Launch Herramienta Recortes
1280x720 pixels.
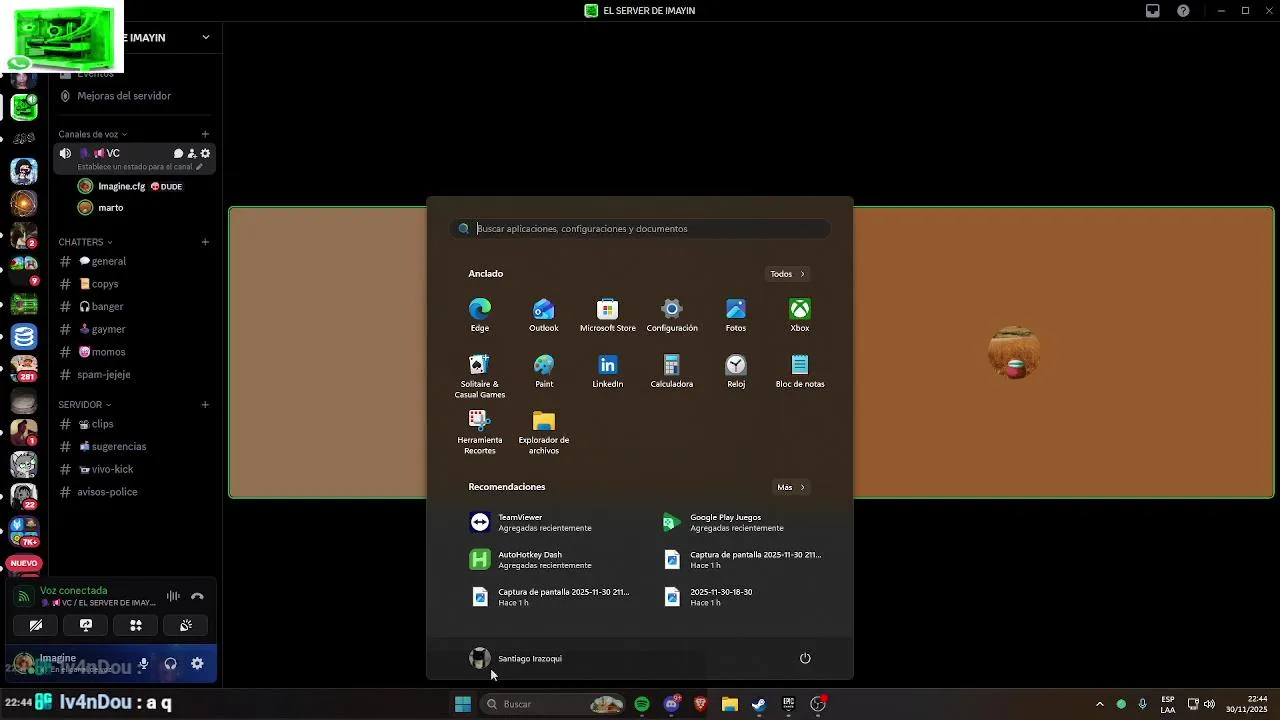tap(480, 432)
